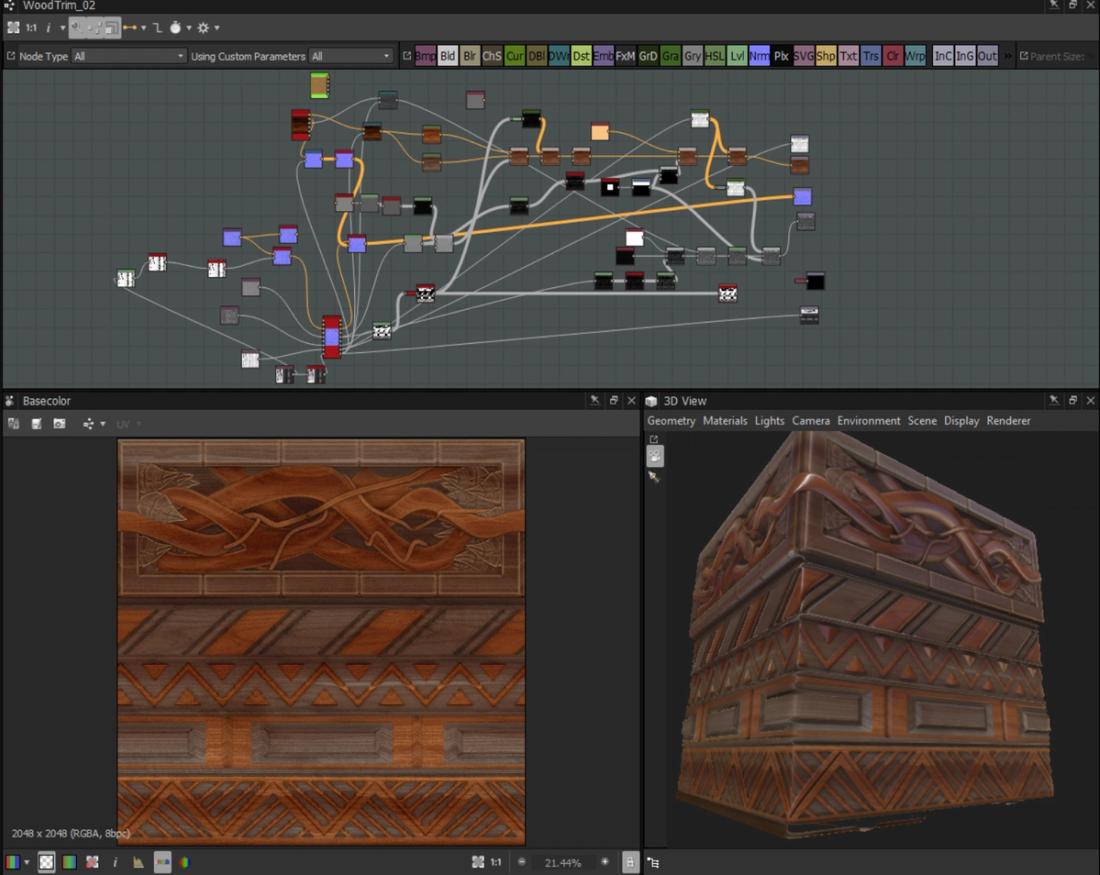The image size is (1100, 875).
Task: Click the Bmp Bitmap node shortcut
Action: pyautogui.click(x=425, y=57)
